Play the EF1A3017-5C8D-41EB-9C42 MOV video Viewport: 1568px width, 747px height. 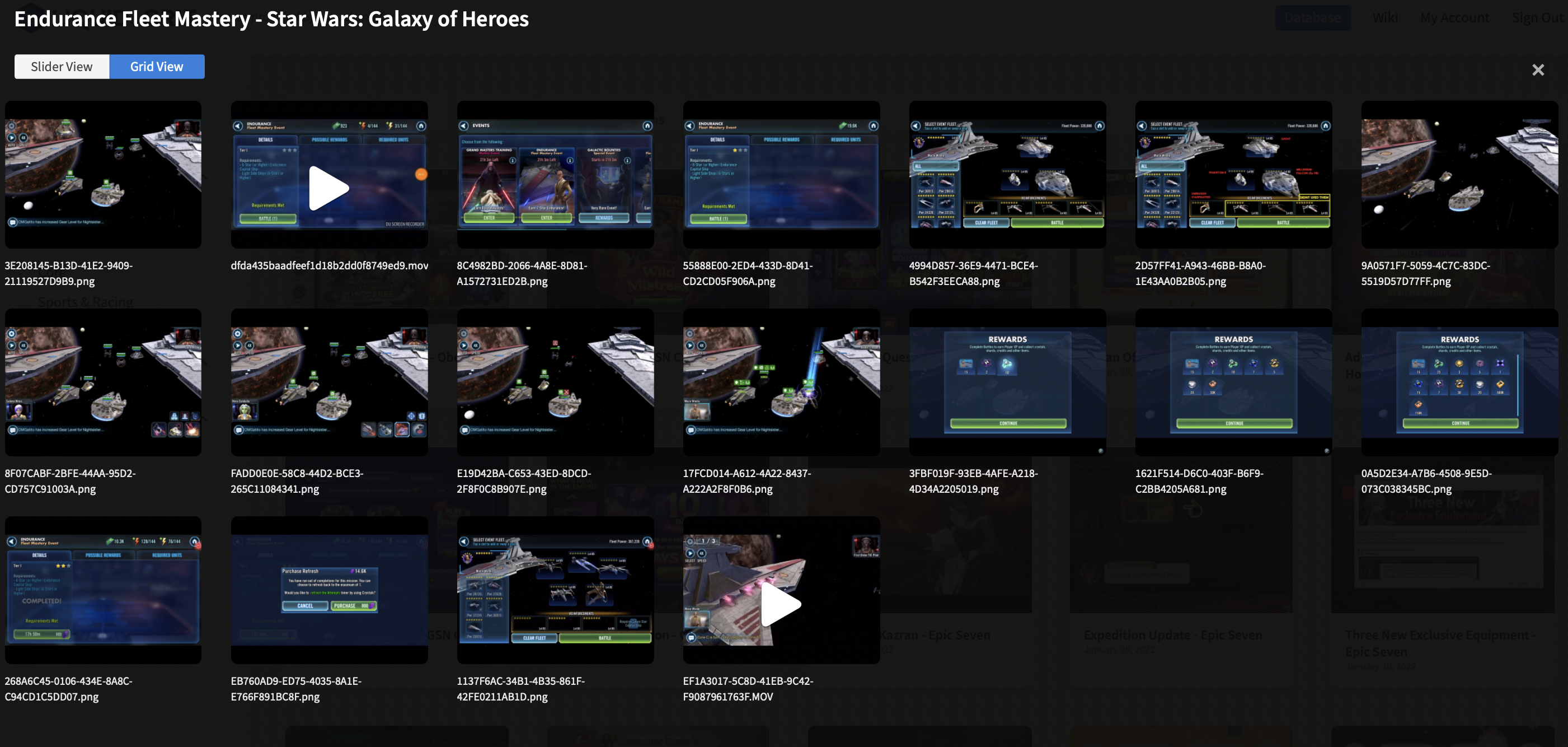(x=781, y=604)
